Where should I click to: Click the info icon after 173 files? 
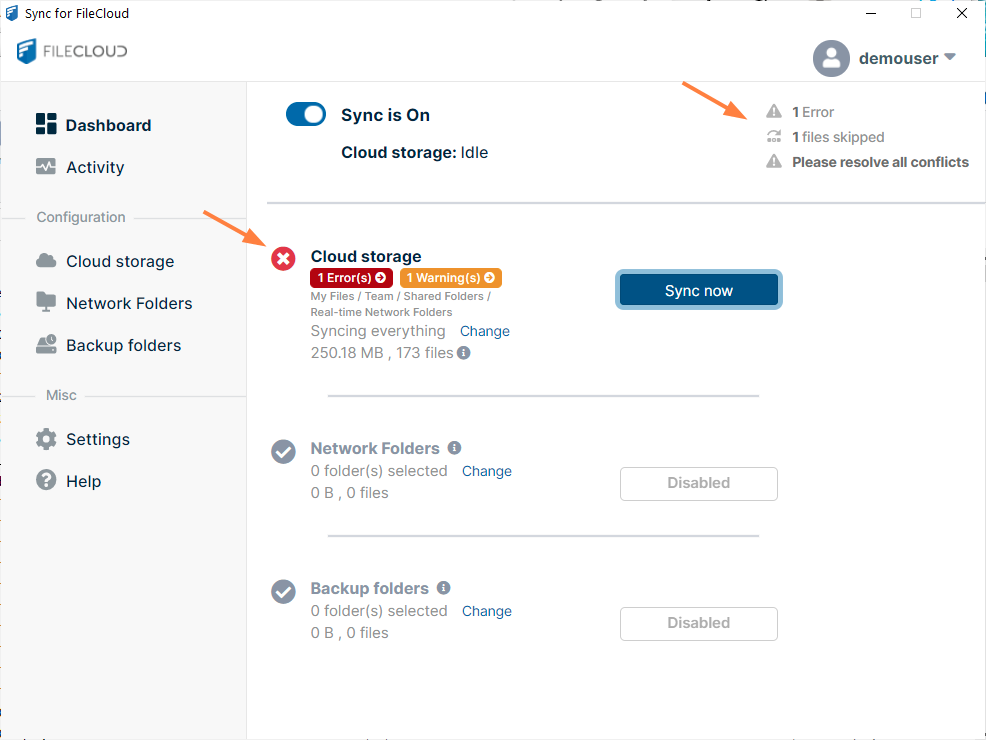(464, 353)
